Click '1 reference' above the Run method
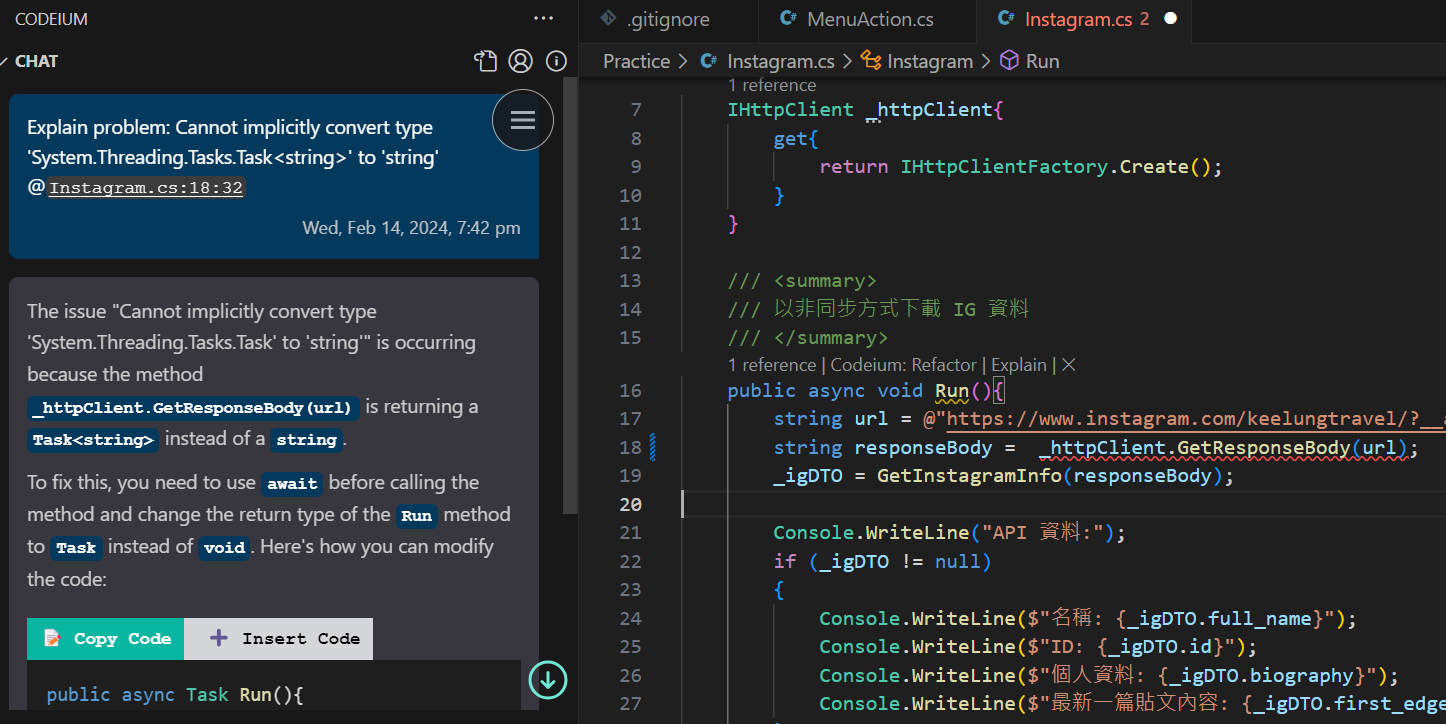Screen dimensions: 1446x724 click(x=772, y=365)
